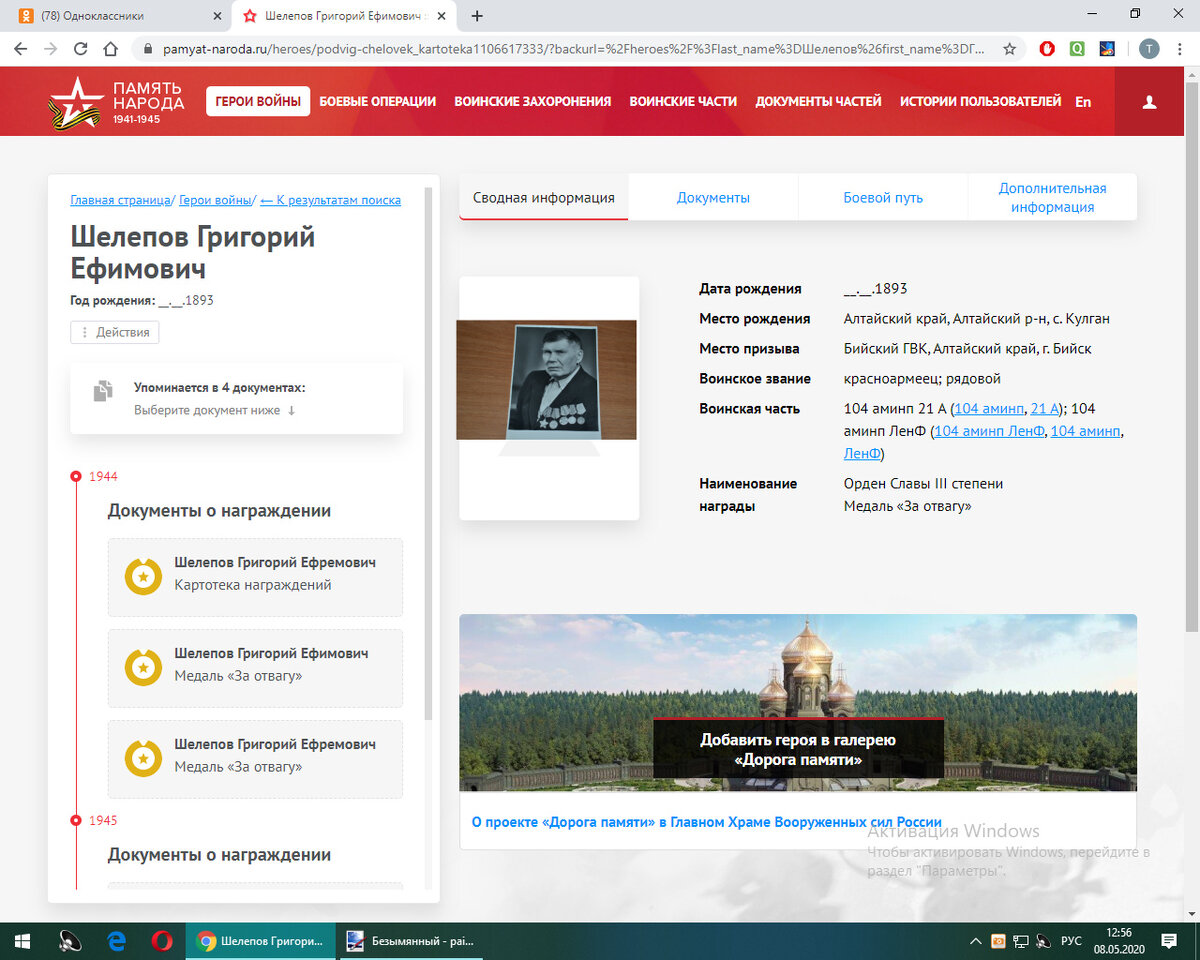Open the browser home page icon
Viewport: 1200px width, 960px height.
(x=110, y=47)
